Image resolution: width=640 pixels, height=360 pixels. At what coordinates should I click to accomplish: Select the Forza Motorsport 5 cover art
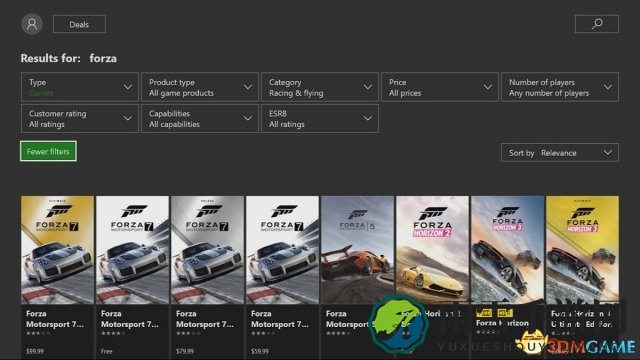coord(358,250)
